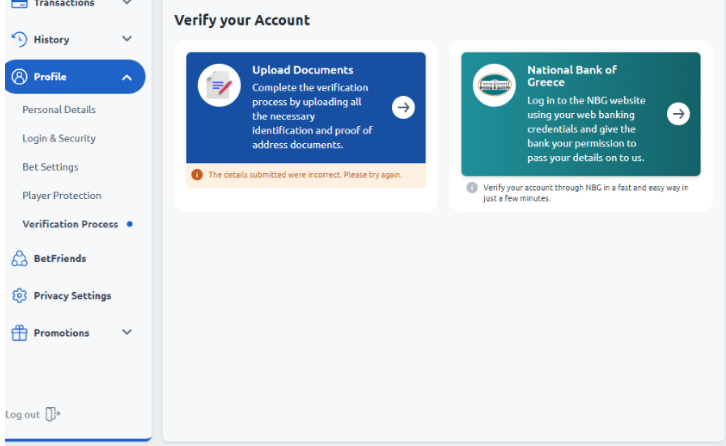726x446 pixels.
Task: Click the National Bank of Greece arrow
Action: (x=678, y=114)
